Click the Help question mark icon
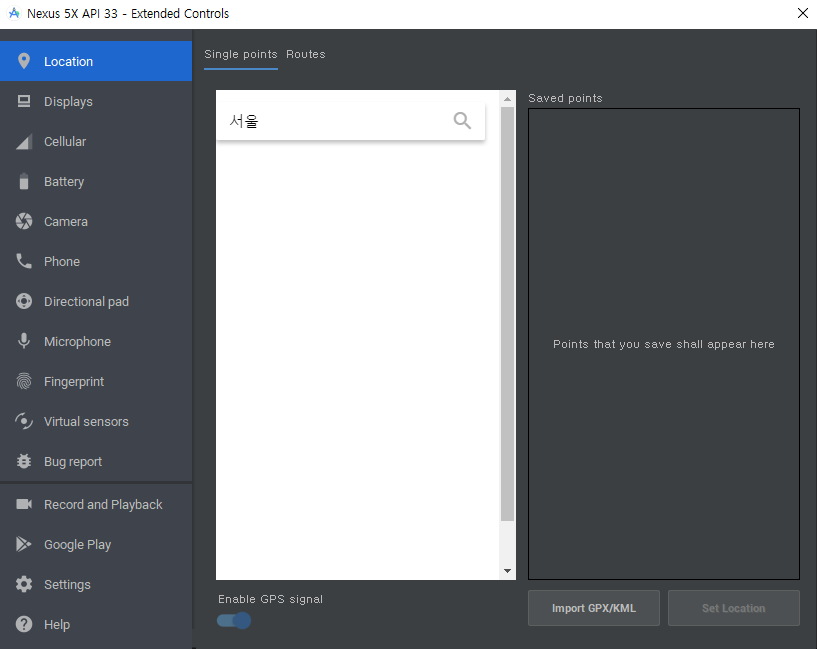This screenshot has width=817, height=649. [x=23, y=624]
